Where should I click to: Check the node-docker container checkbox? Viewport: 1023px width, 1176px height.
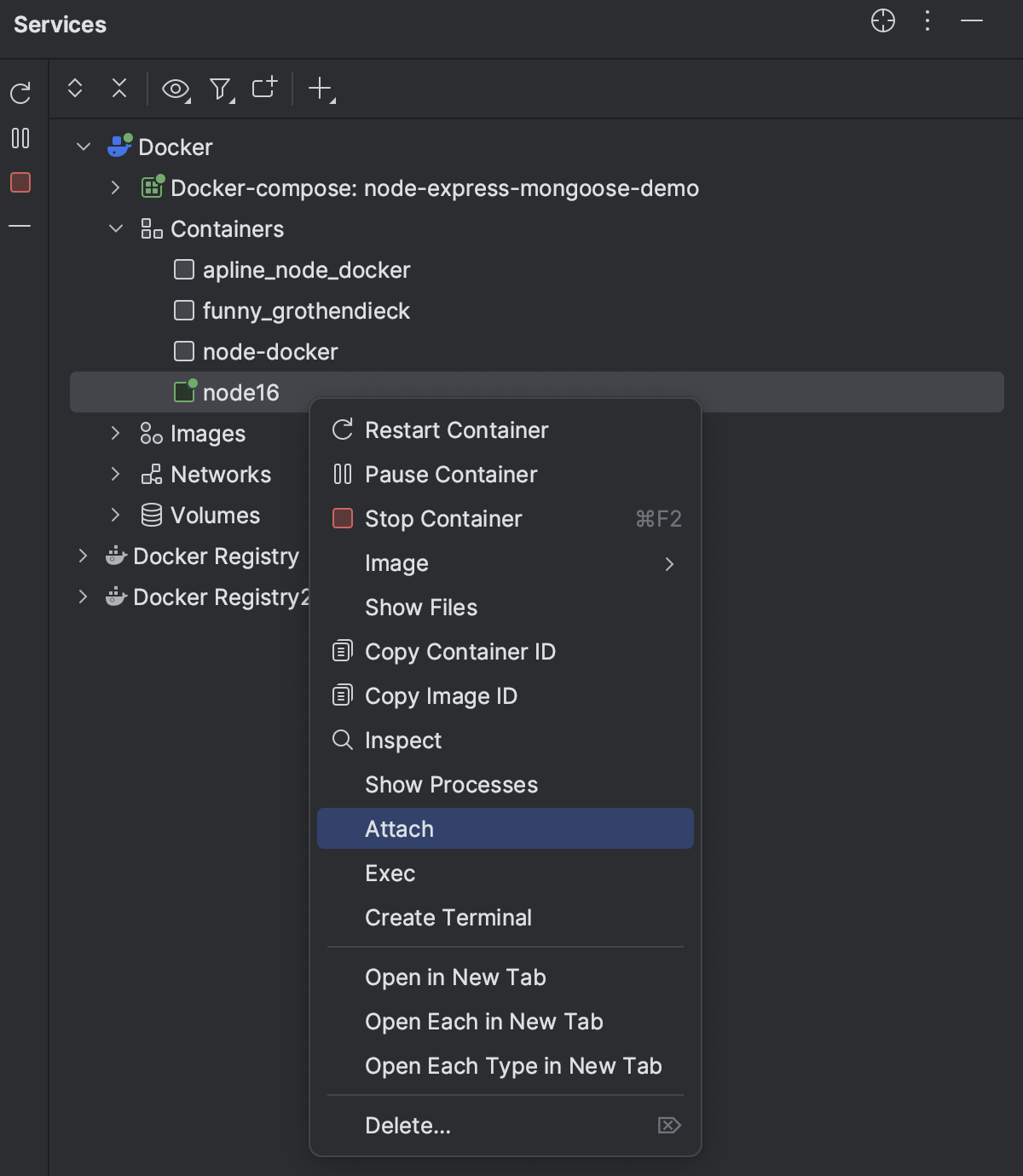coord(183,350)
